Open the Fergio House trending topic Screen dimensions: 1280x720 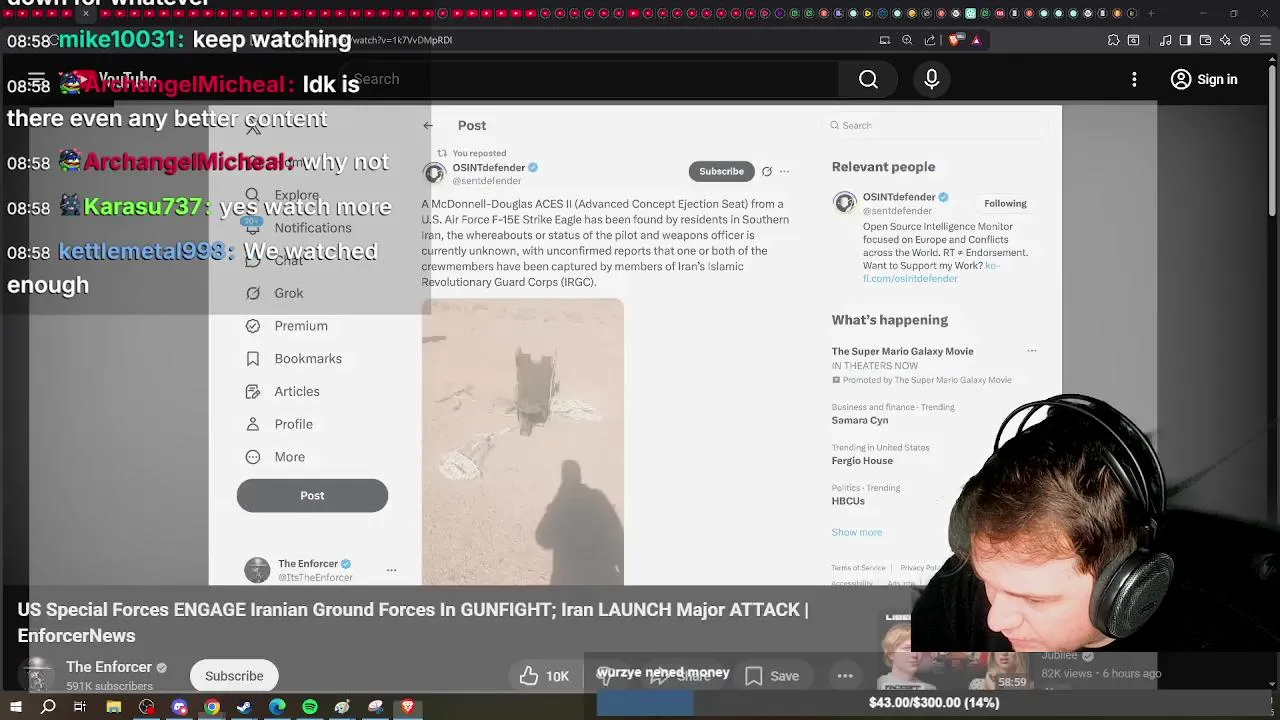point(862,461)
